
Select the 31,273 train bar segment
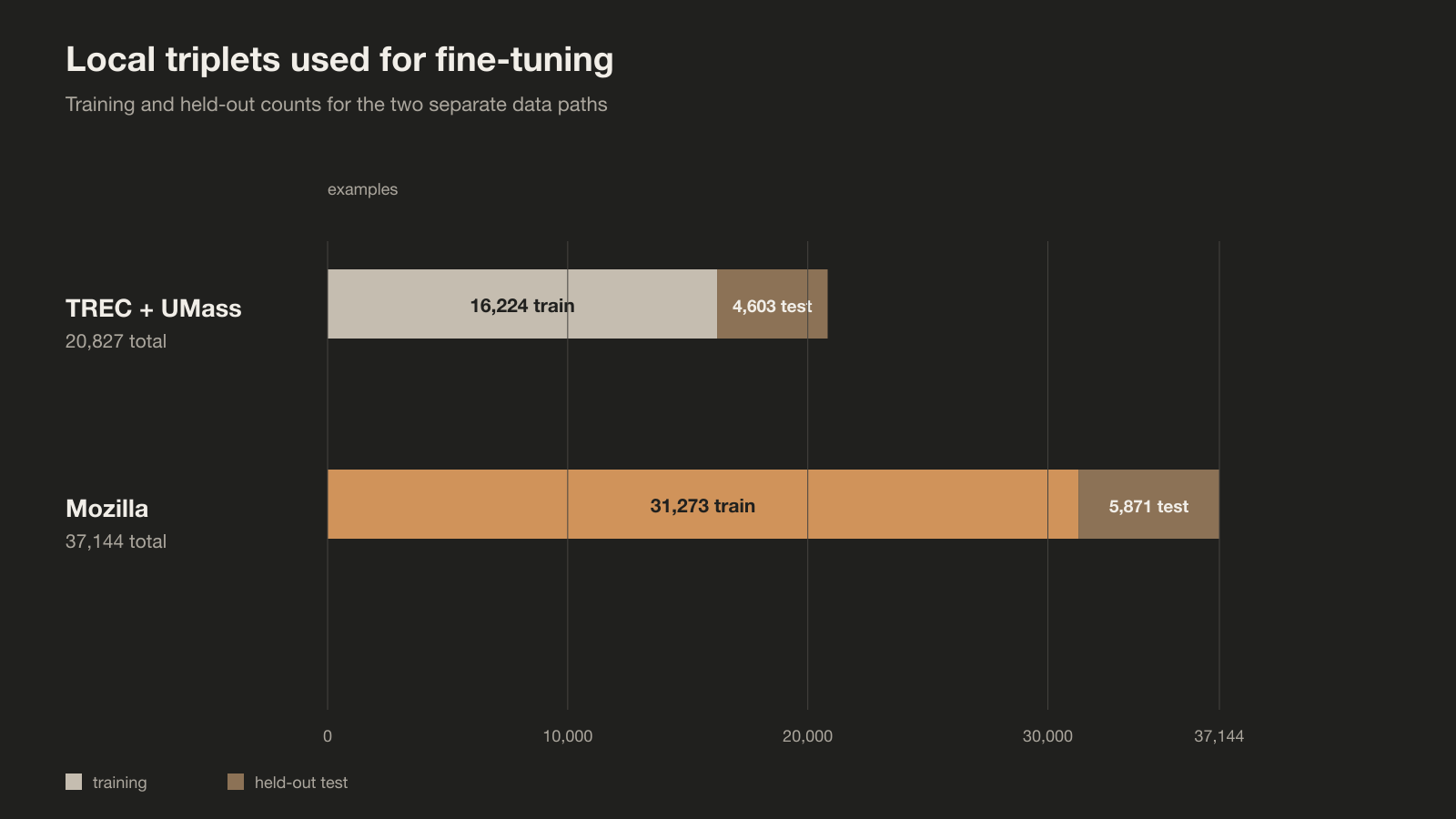pyautogui.click(x=703, y=504)
